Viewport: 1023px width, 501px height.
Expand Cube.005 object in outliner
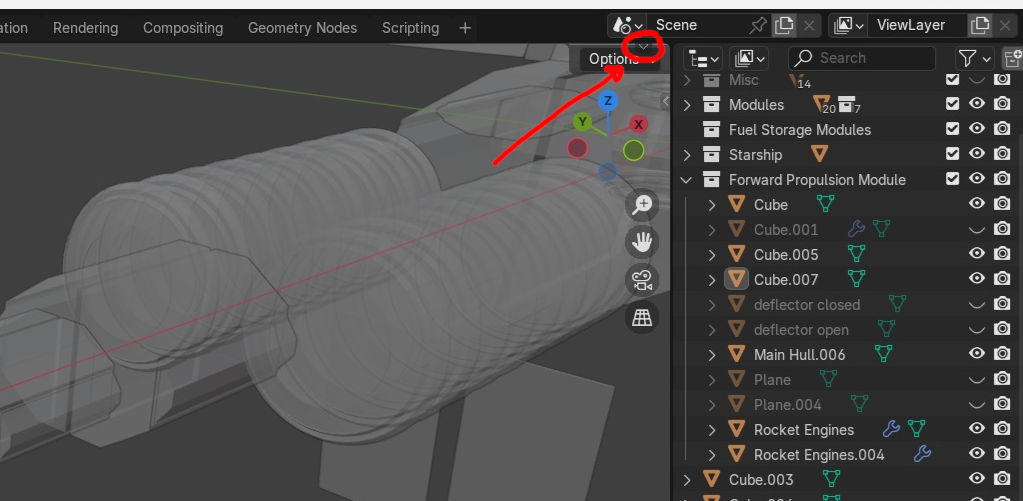click(x=712, y=254)
